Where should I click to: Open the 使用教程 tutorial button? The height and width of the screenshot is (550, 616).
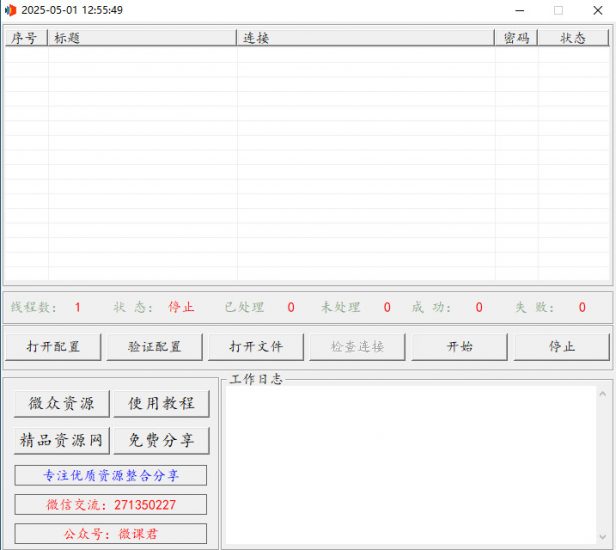point(161,403)
